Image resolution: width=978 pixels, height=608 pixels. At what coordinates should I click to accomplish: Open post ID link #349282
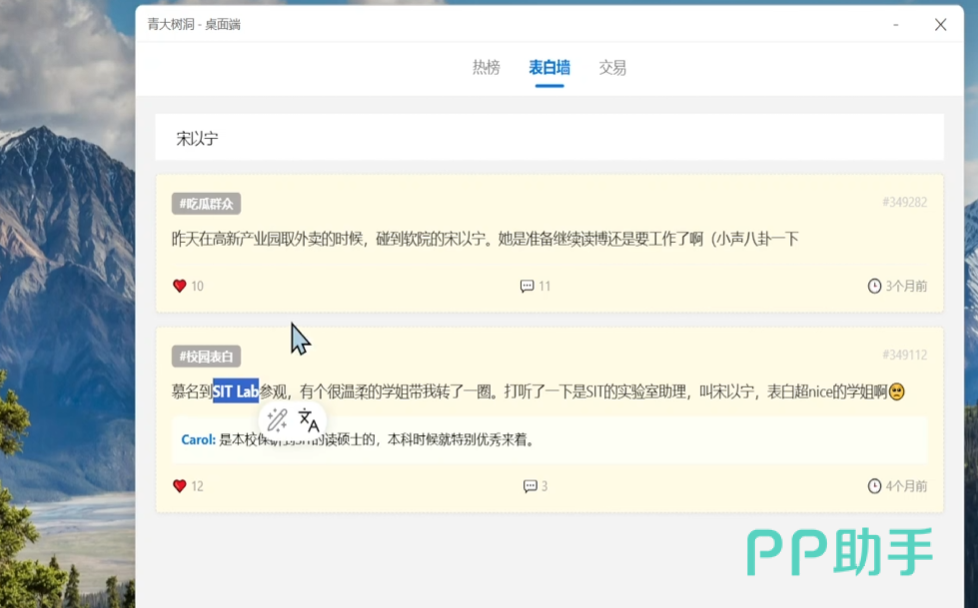pyautogui.click(x=904, y=202)
